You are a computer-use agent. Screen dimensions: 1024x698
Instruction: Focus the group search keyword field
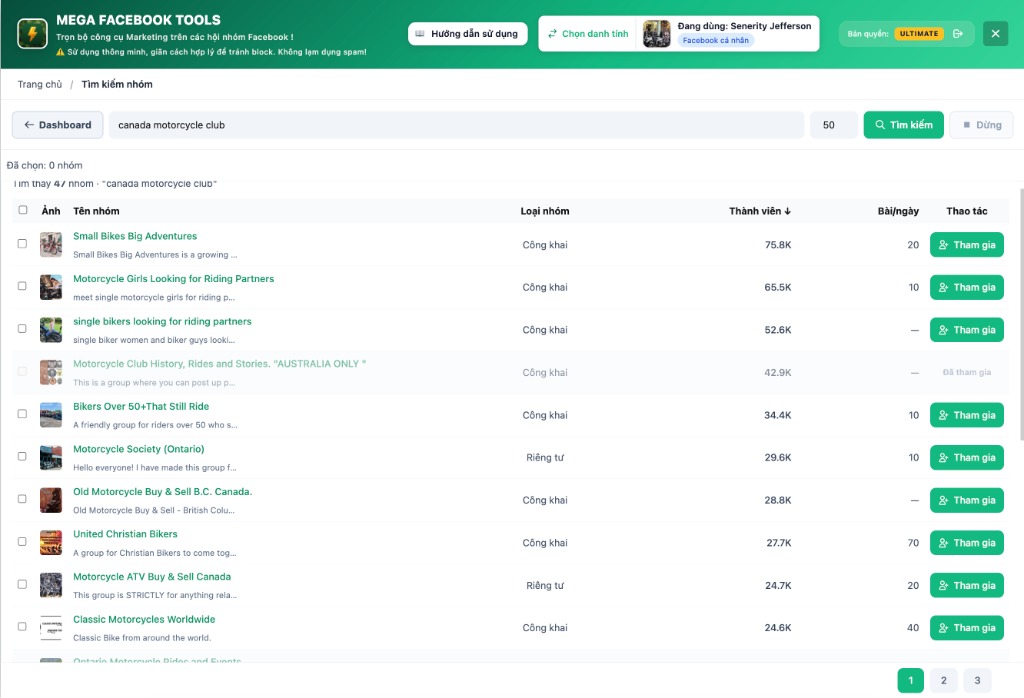tap(456, 125)
